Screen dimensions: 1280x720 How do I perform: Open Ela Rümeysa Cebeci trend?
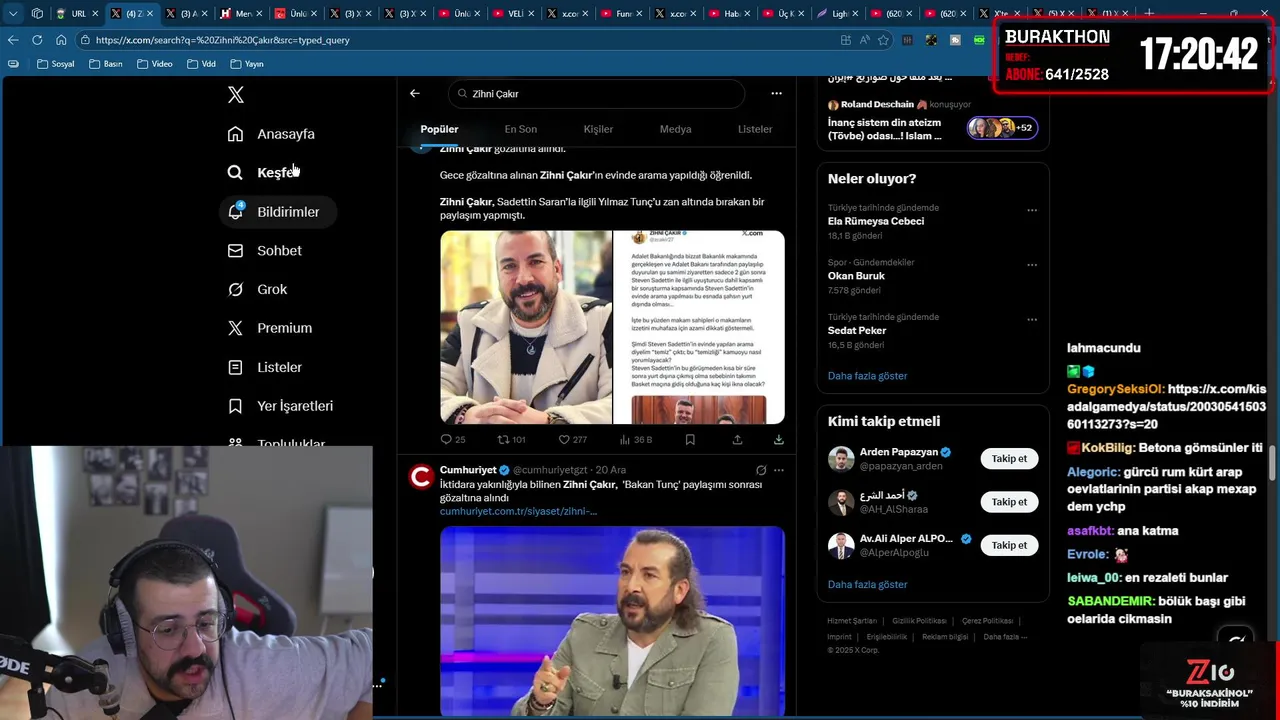coord(876,221)
